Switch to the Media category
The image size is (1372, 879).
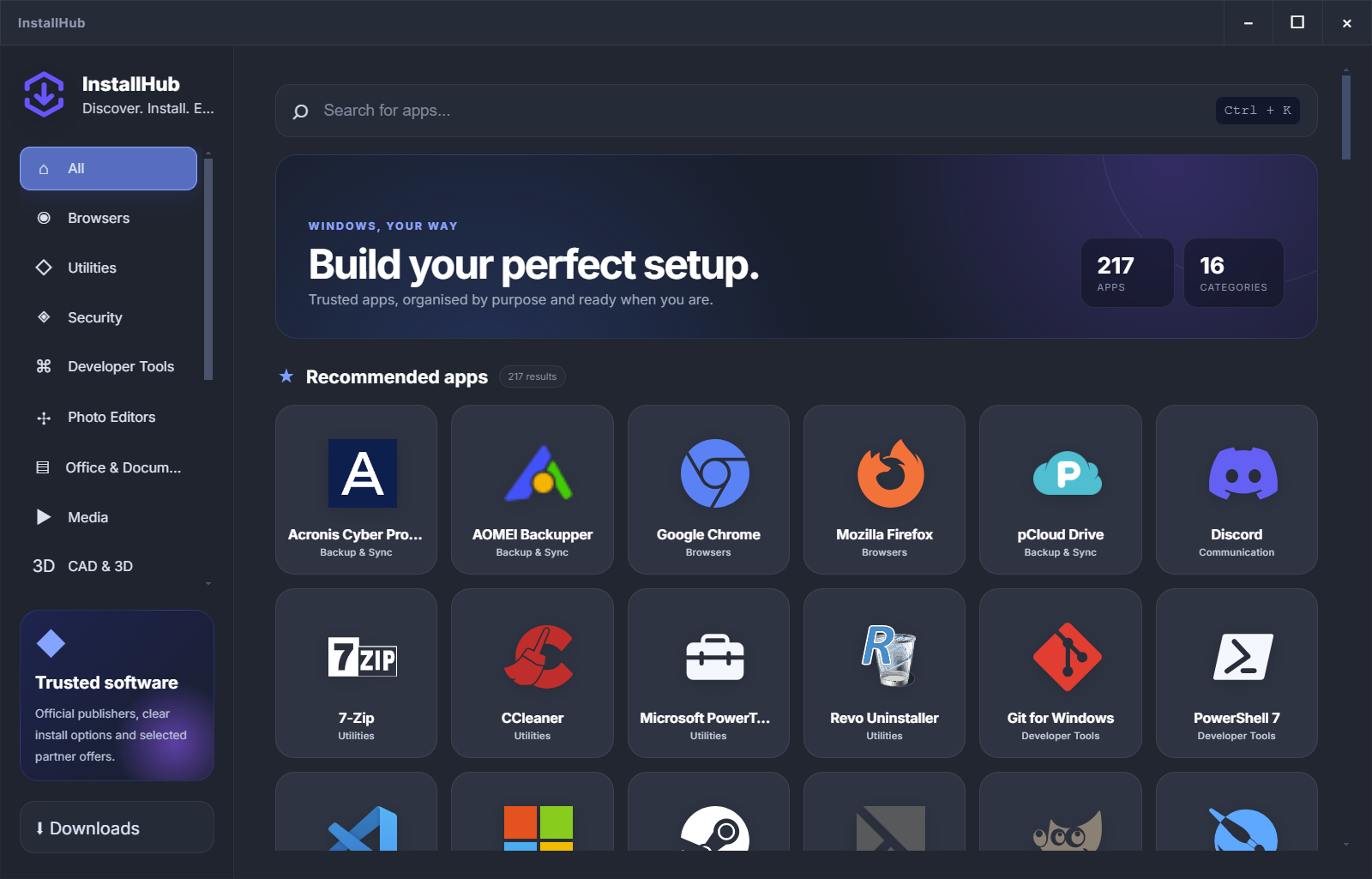click(108, 517)
